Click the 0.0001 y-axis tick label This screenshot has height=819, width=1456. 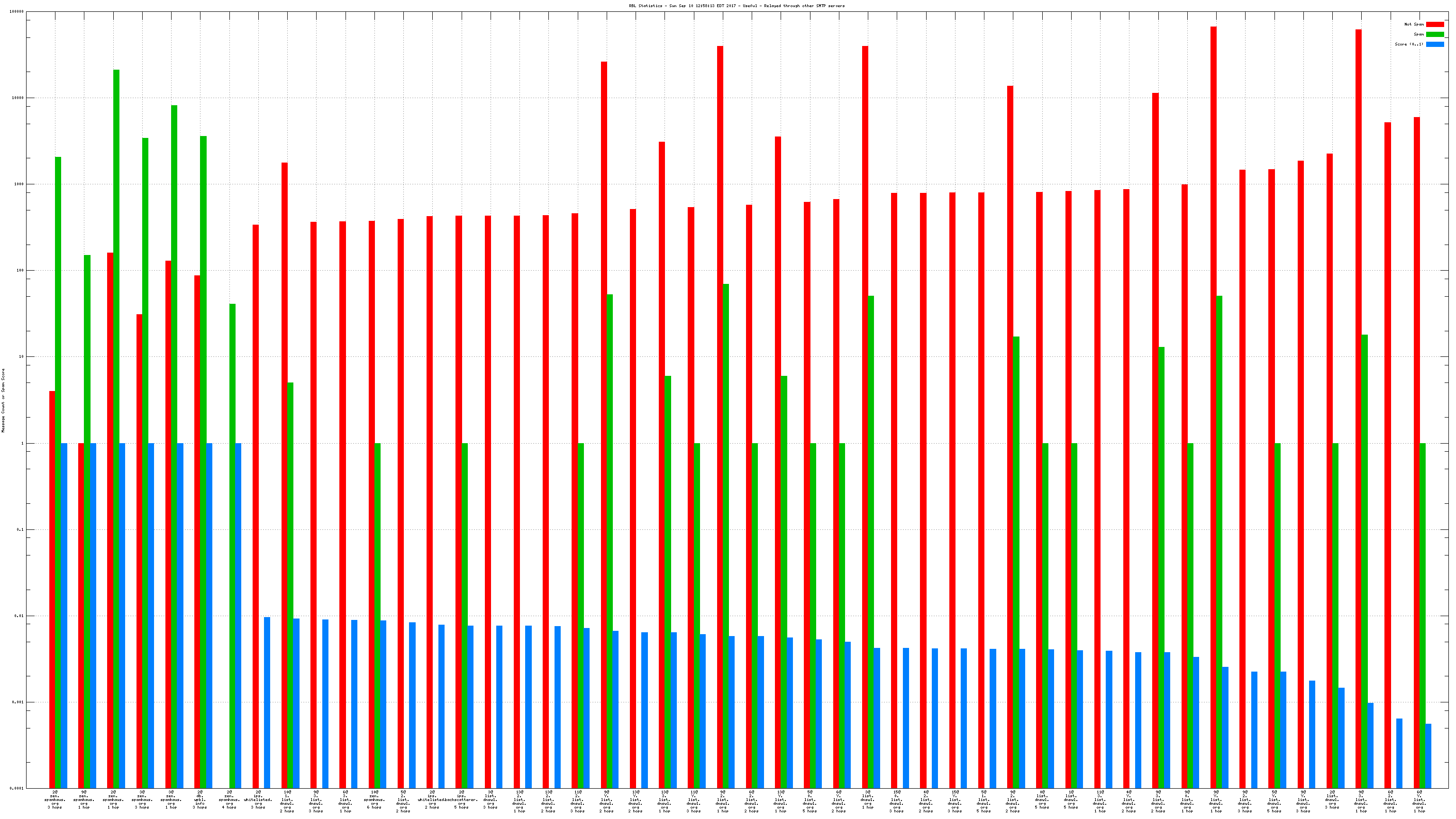point(17,789)
